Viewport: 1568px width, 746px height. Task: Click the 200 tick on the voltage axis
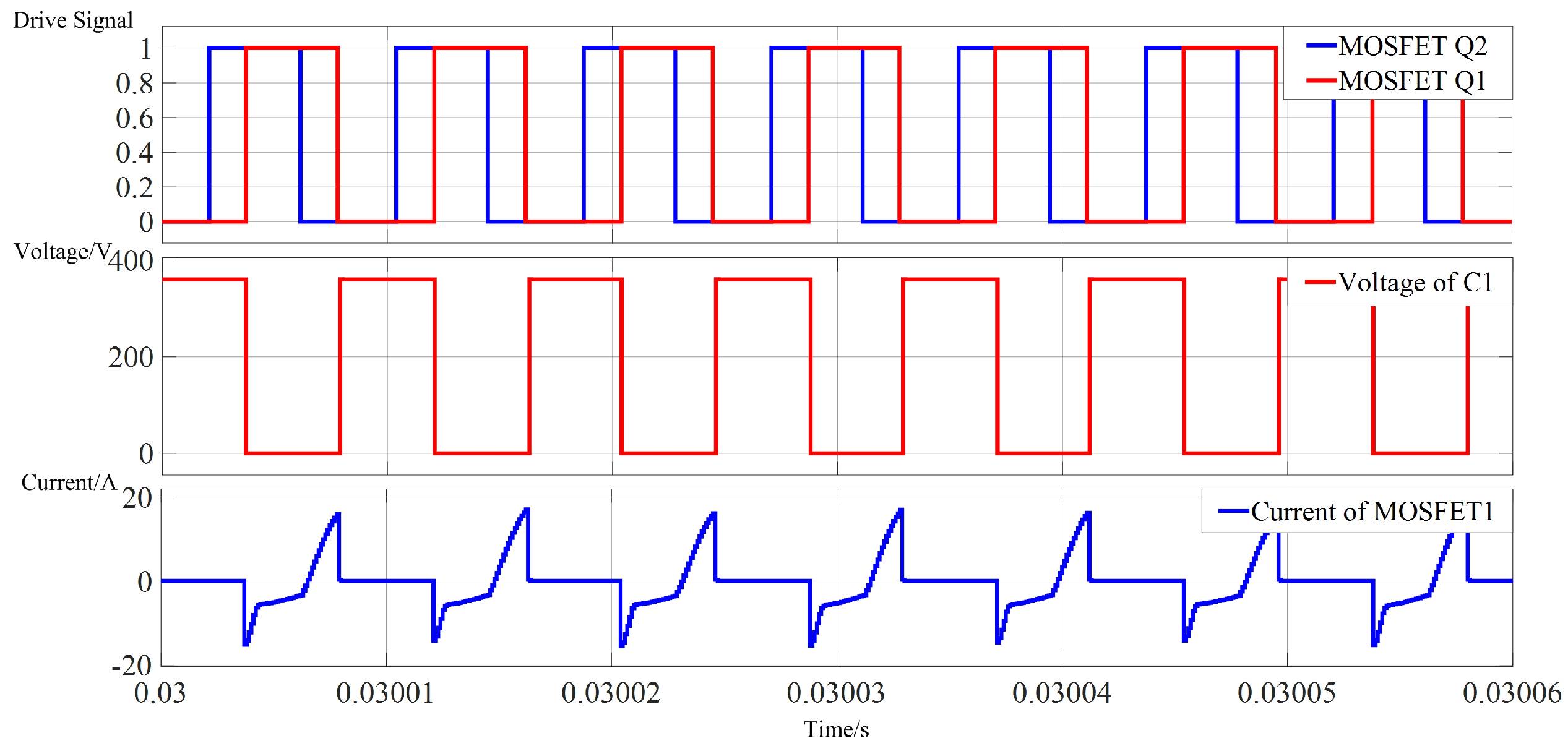(x=131, y=358)
